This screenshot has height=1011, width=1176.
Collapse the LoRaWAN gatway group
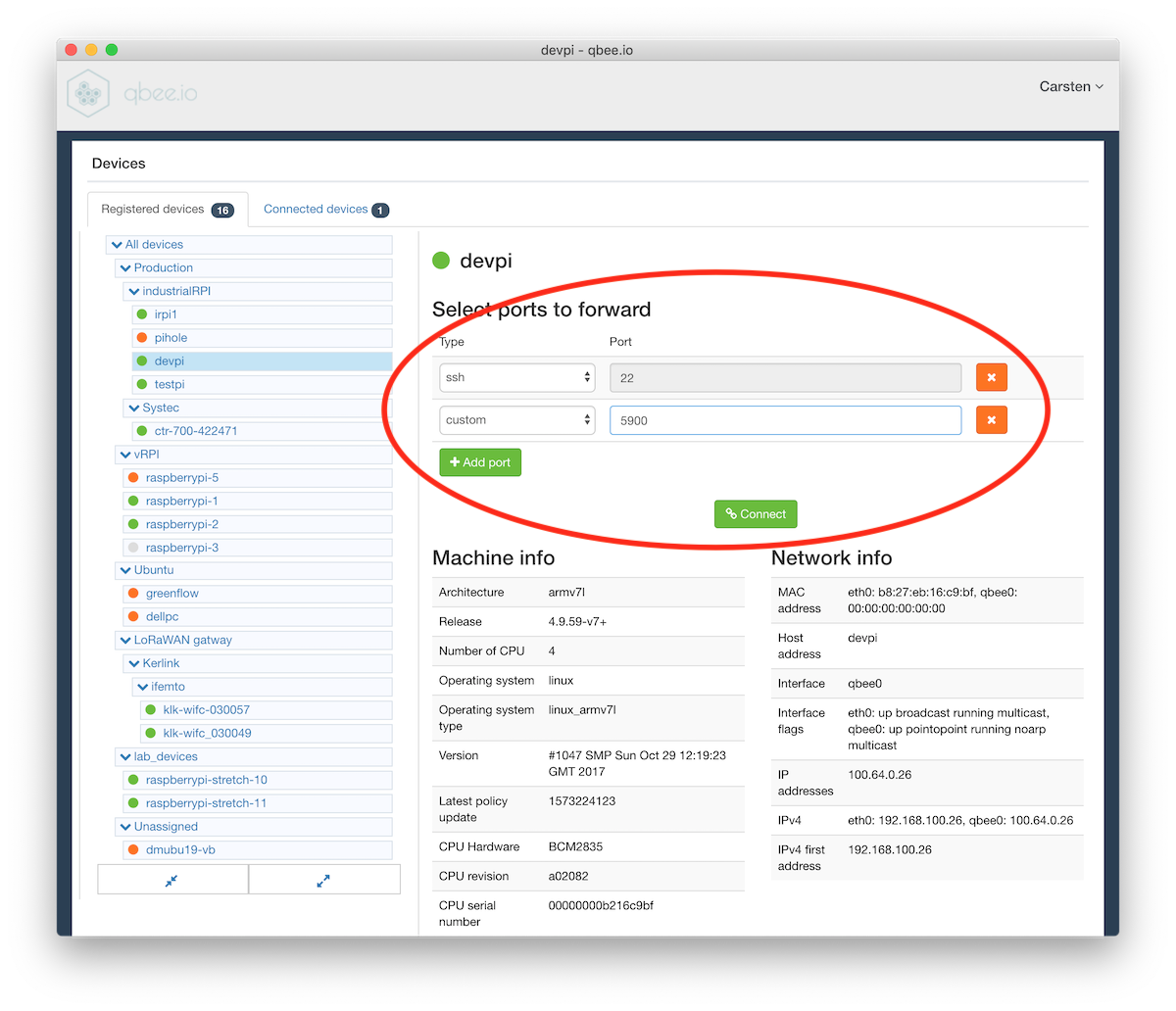point(125,640)
